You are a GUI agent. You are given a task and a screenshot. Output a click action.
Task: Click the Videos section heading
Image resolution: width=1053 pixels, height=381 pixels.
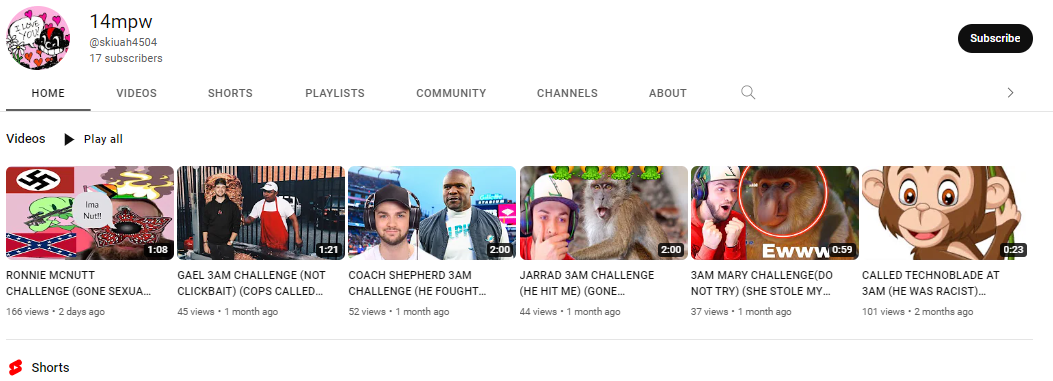26,139
